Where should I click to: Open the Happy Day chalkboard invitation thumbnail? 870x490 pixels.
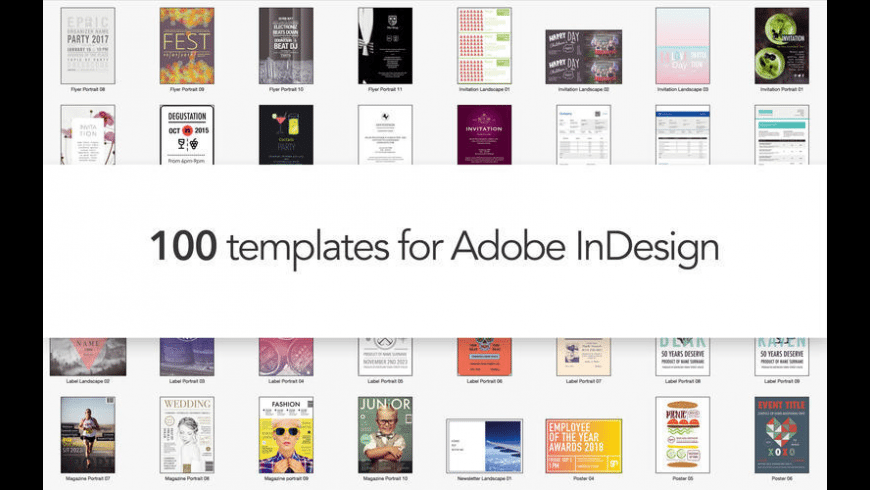[x=584, y=57]
